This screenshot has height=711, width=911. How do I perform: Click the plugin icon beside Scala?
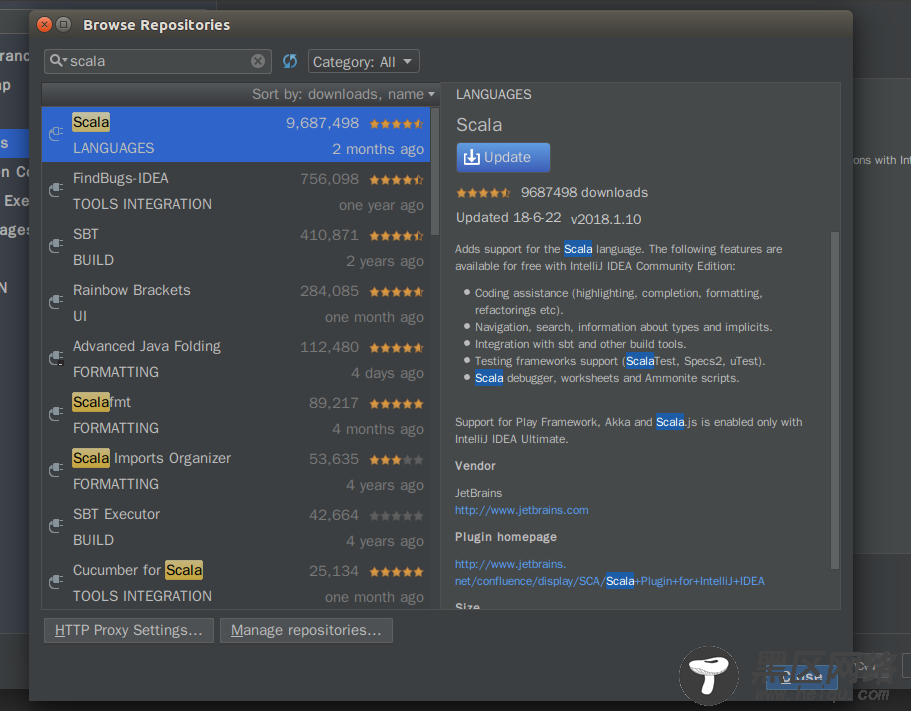pos(56,134)
